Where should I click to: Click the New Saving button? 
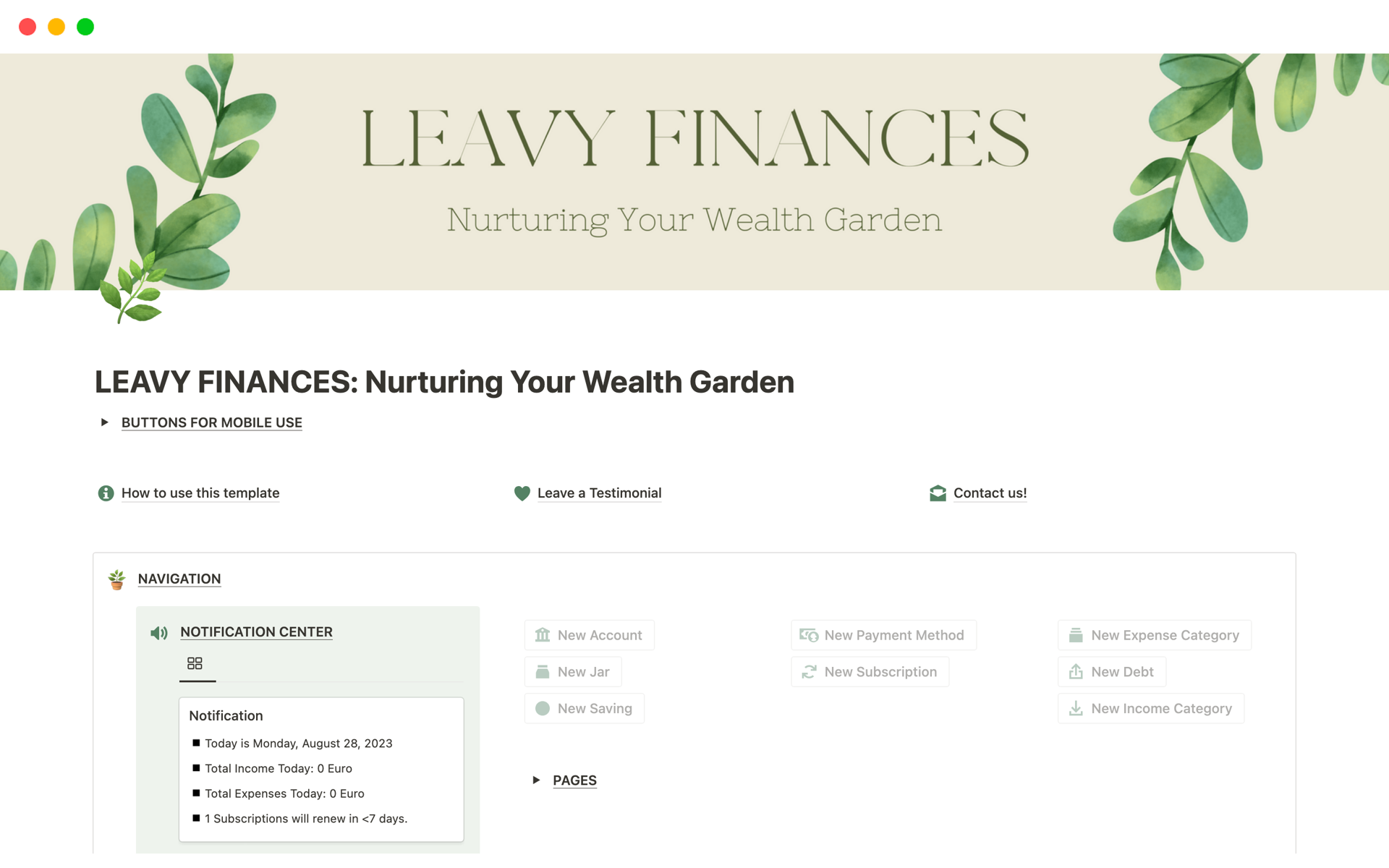click(x=584, y=709)
